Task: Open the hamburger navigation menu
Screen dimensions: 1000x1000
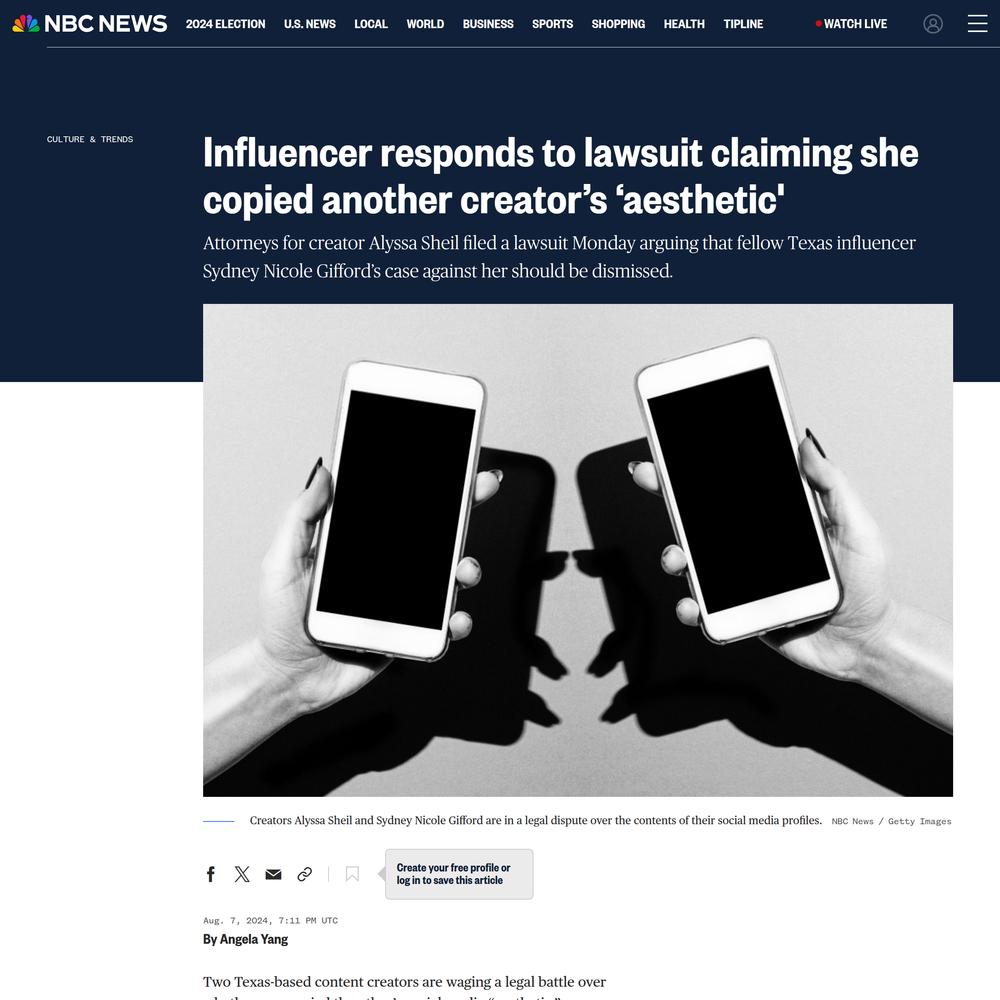Action: pyautogui.click(x=977, y=24)
